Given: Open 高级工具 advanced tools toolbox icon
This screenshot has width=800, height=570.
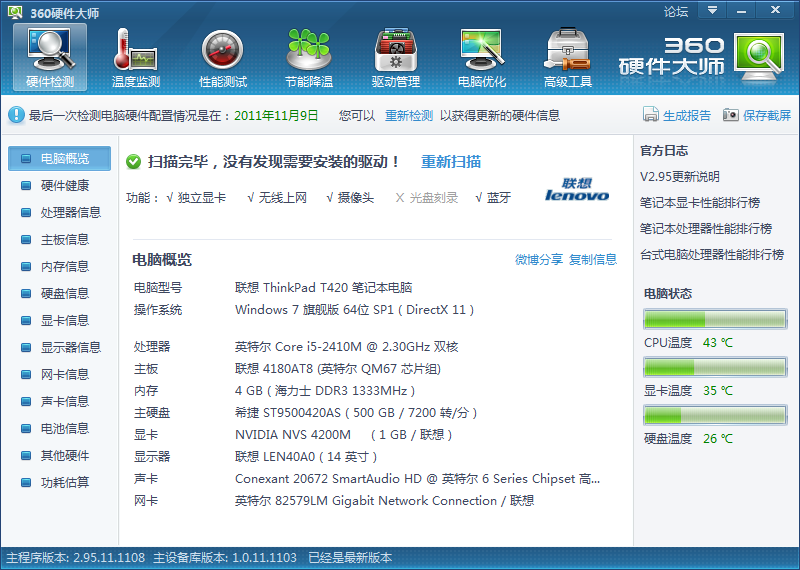Looking at the screenshot, I should 568,58.
